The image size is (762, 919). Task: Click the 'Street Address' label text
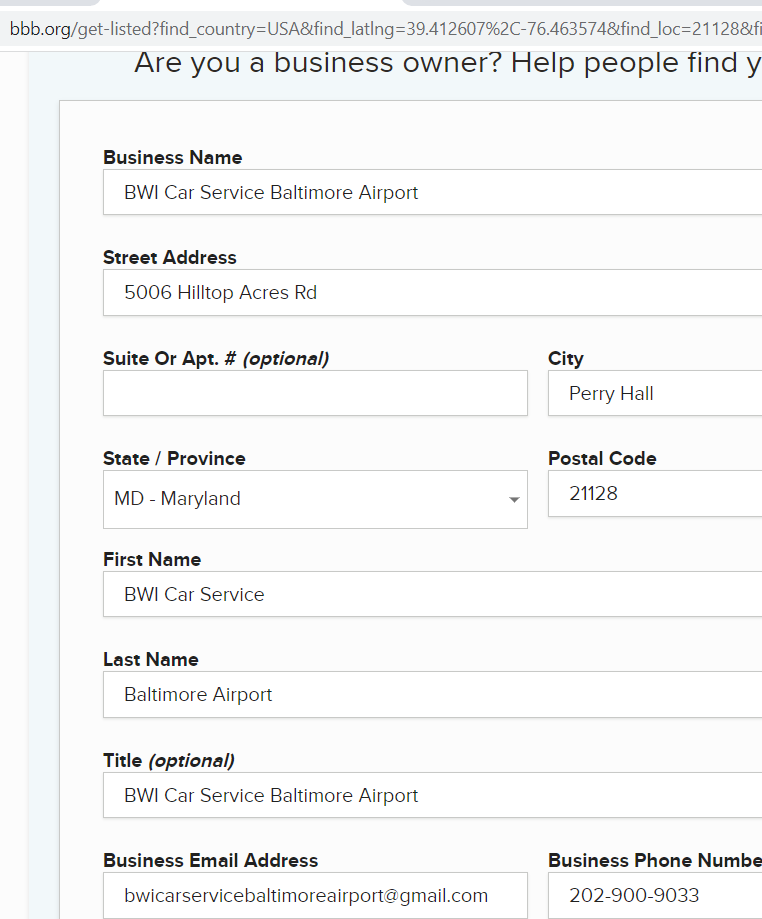pyautogui.click(x=169, y=258)
